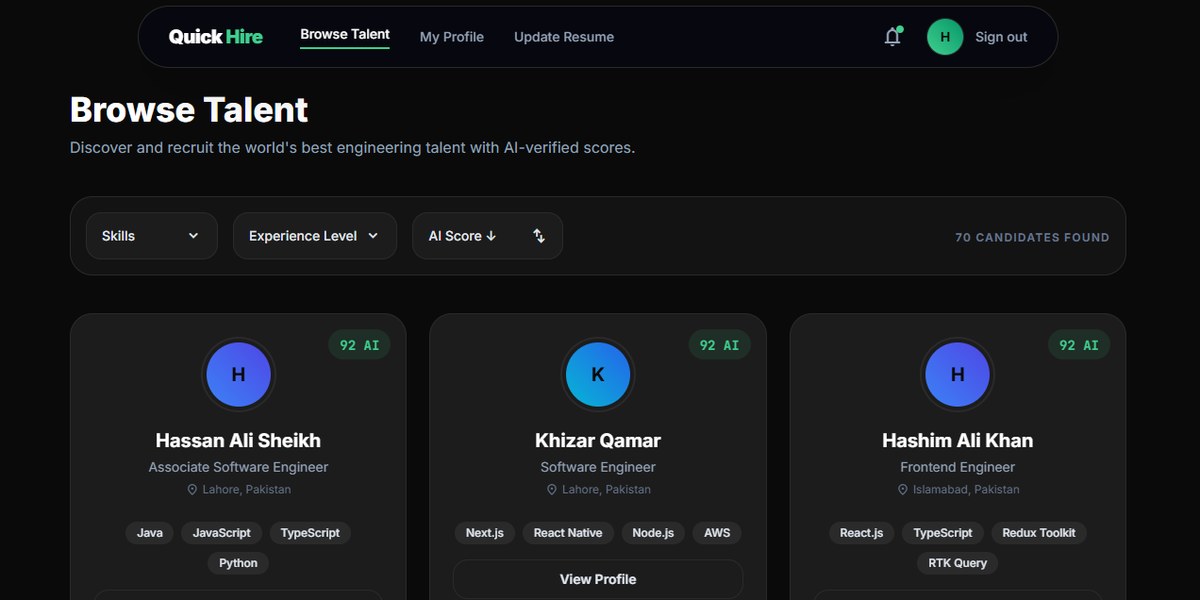The width and height of the screenshot is (1200, 600).
Task: Click the Quick Hire logo
Action: 216,37
